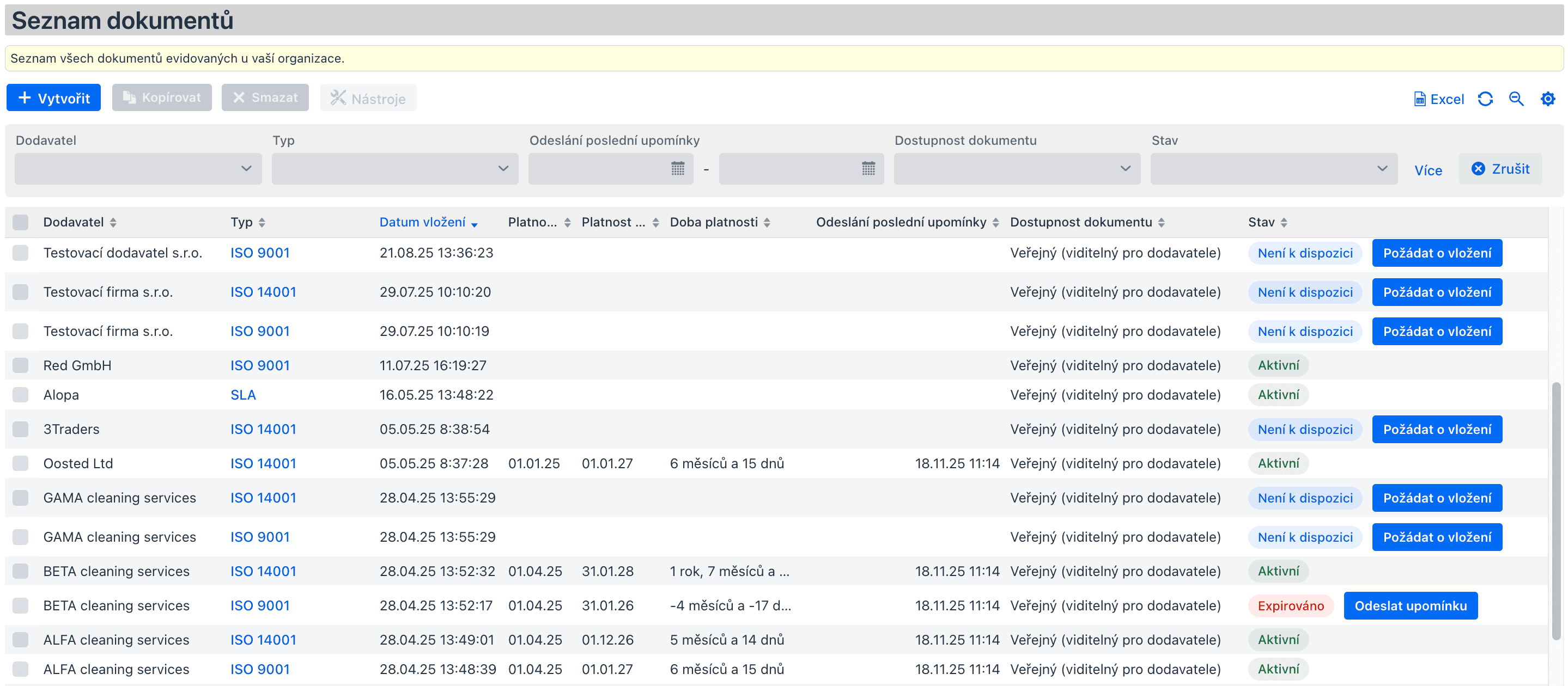
Task: Export the list to Excel
Action: tap(1438, 99)
